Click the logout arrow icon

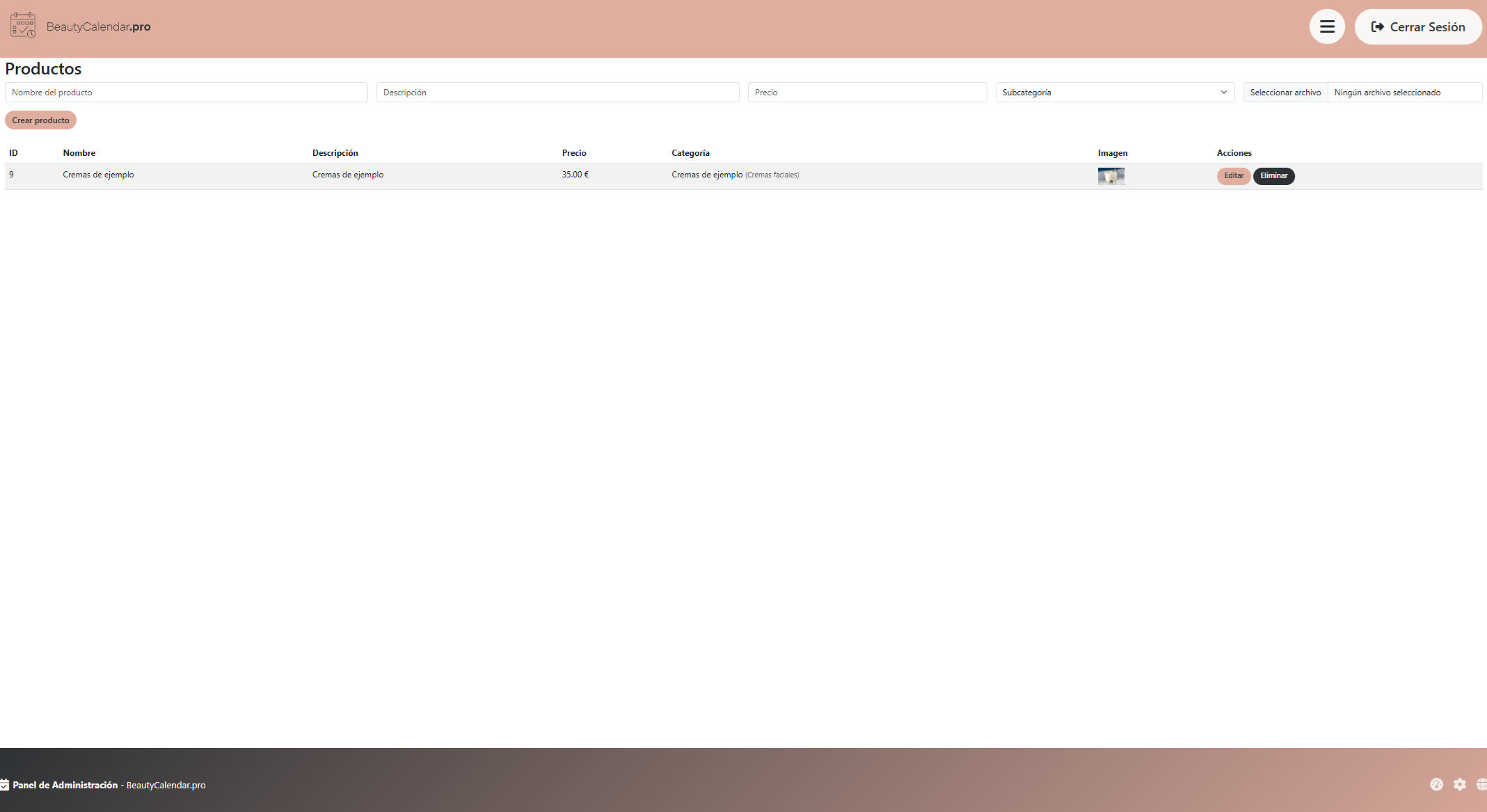[1377, 26]
